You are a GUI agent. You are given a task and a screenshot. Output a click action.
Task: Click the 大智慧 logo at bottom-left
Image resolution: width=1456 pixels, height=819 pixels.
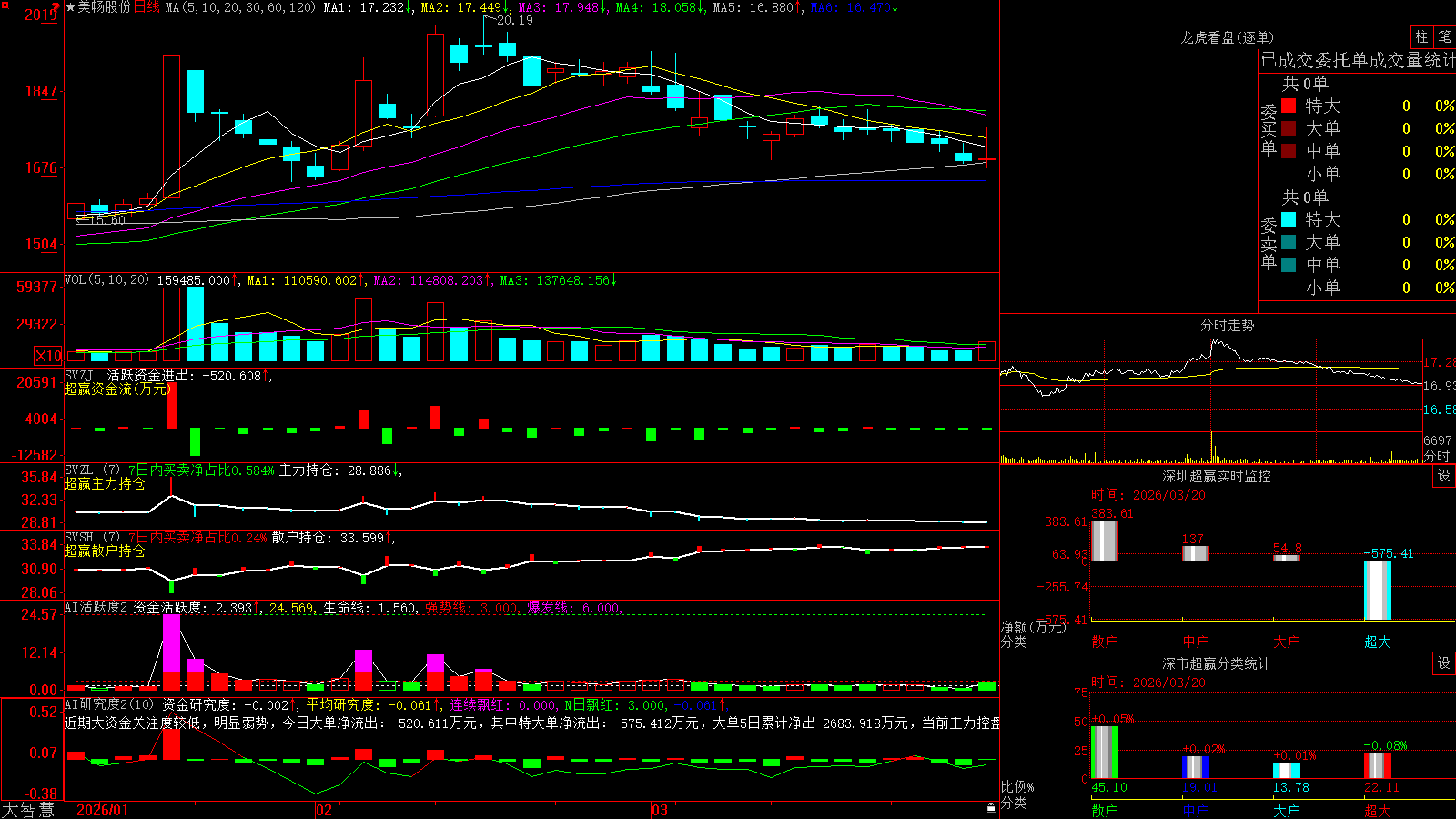(28, 809)
